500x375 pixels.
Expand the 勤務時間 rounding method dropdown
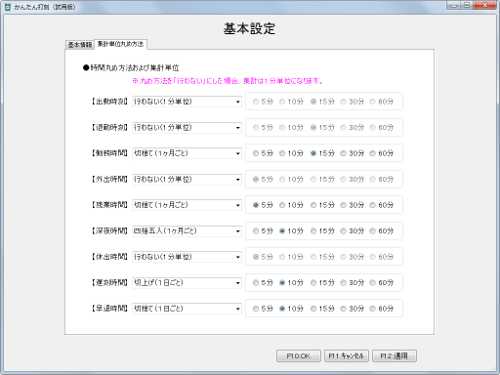pyautogui.click(x=187, y=153)
